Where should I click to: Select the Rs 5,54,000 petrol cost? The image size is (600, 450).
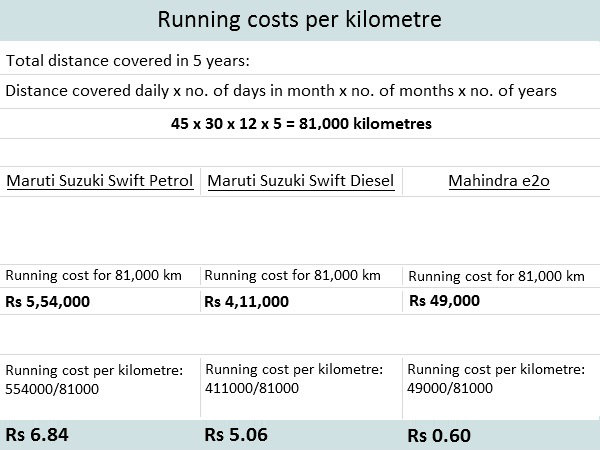[50, 300]
